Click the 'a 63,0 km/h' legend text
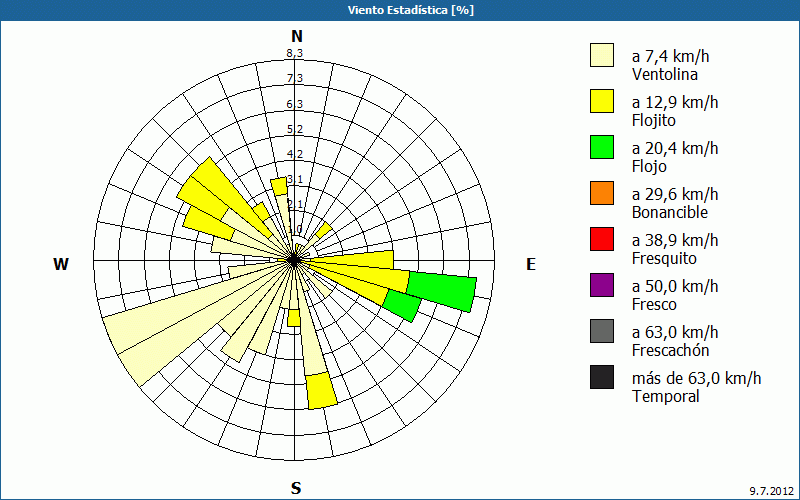The height and width of the screenshot is (500, 800). click(675, 332)
